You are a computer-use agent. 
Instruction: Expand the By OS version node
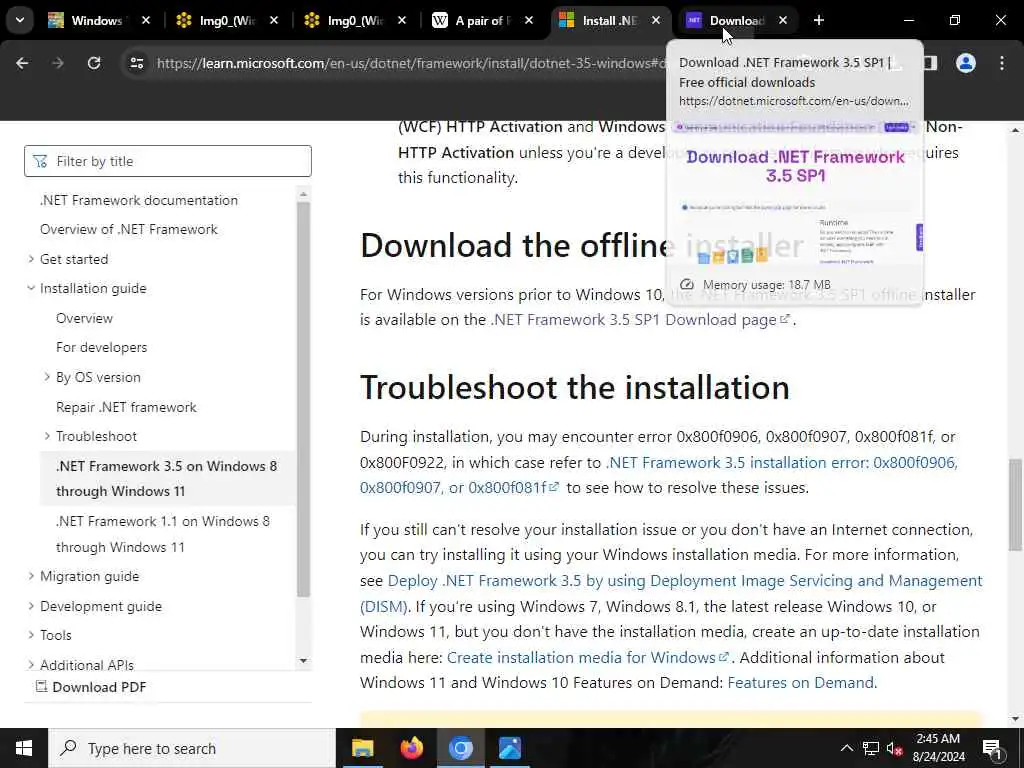[47, 377]
